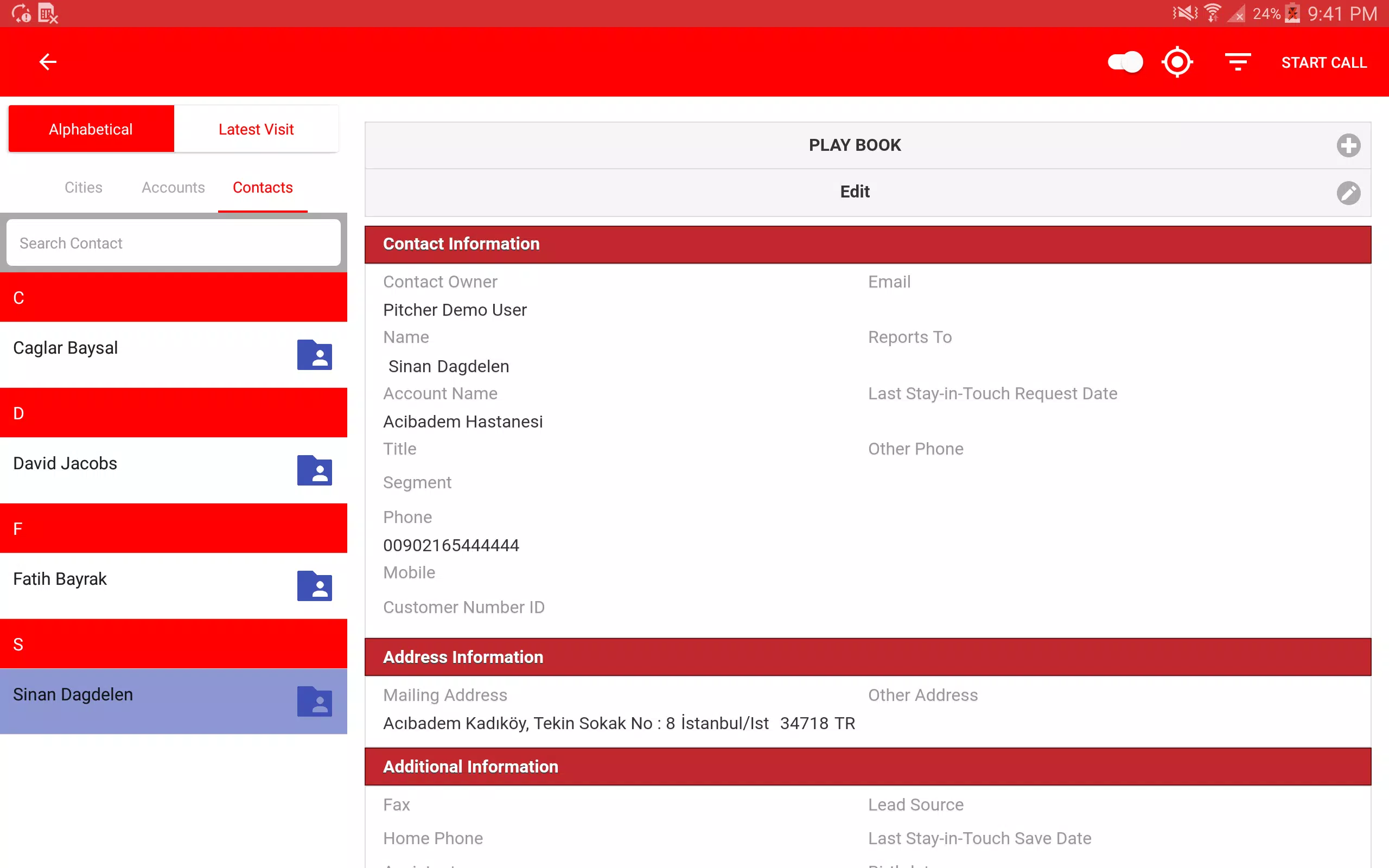Open the filter lines icon

tap(1238, 62)
